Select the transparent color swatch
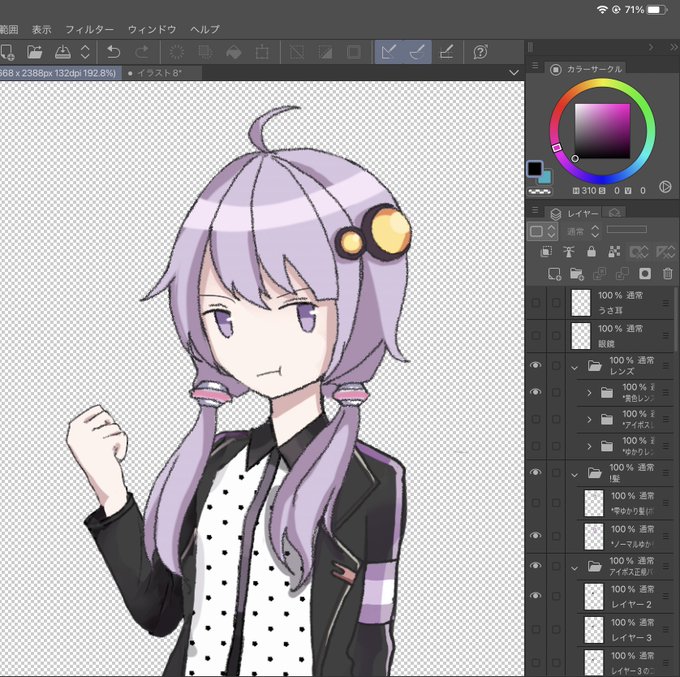This screenshot has width=680, height=677. [x=540, y=191]
